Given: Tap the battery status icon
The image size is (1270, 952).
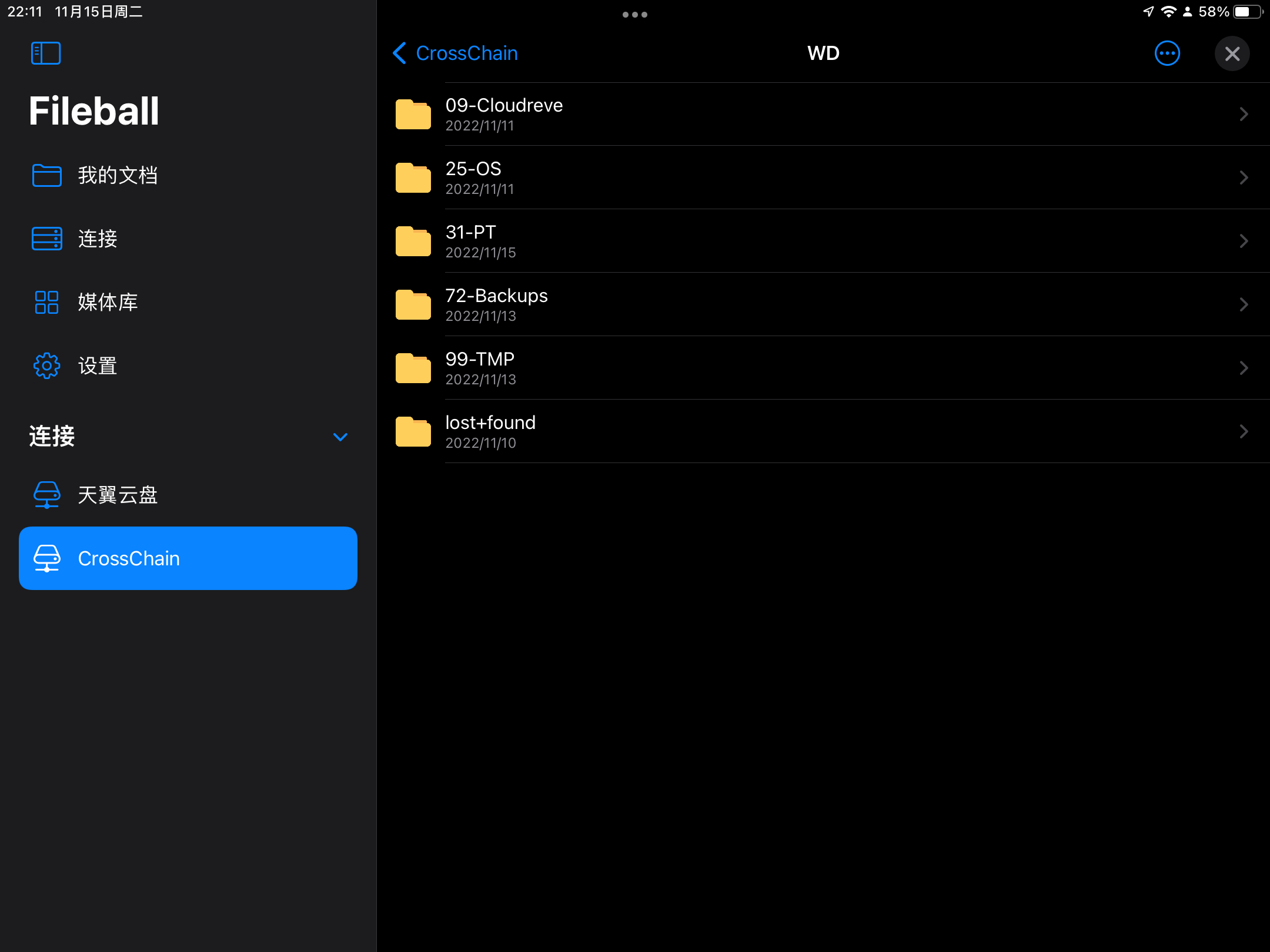Looking at the screenshot, I should [x=1248, y=12].
